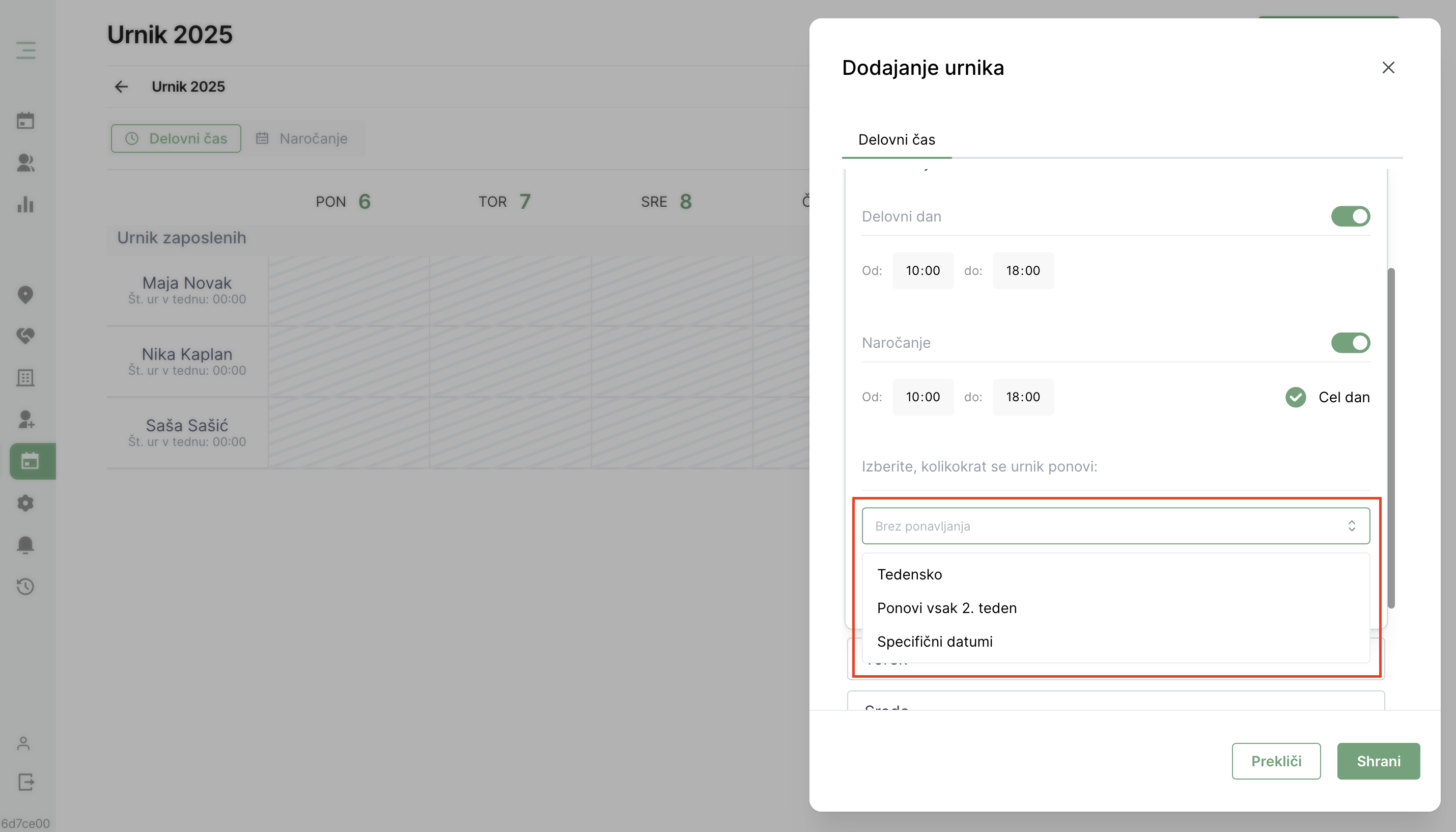The width and height of the screenshot is (1456, 832).
Task: Toggle the Delovni dan switch
Action: [x=1350, y=216]
